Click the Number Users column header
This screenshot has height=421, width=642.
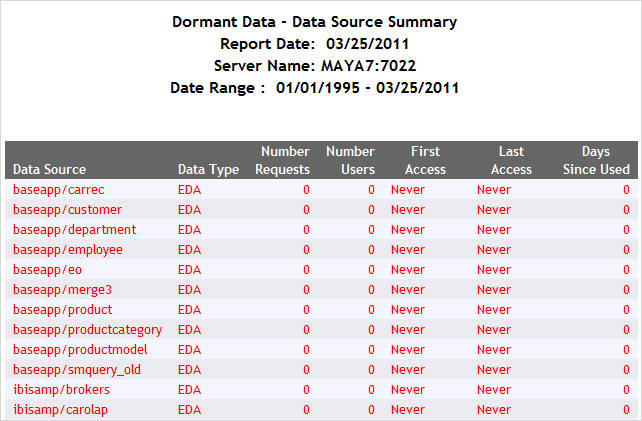point(350,161)
